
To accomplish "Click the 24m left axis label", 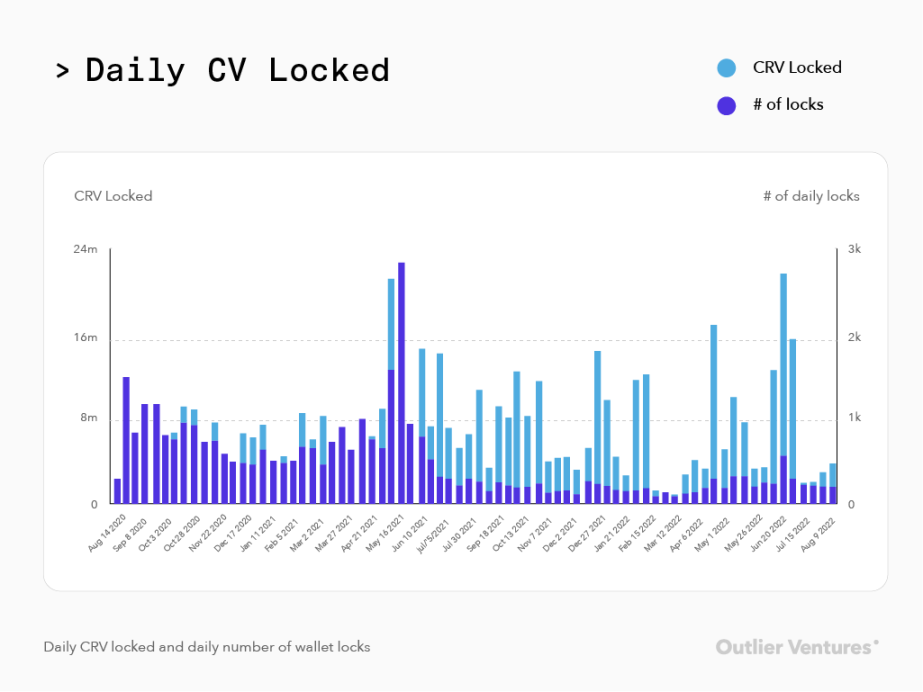I will (x=85, y=249).
